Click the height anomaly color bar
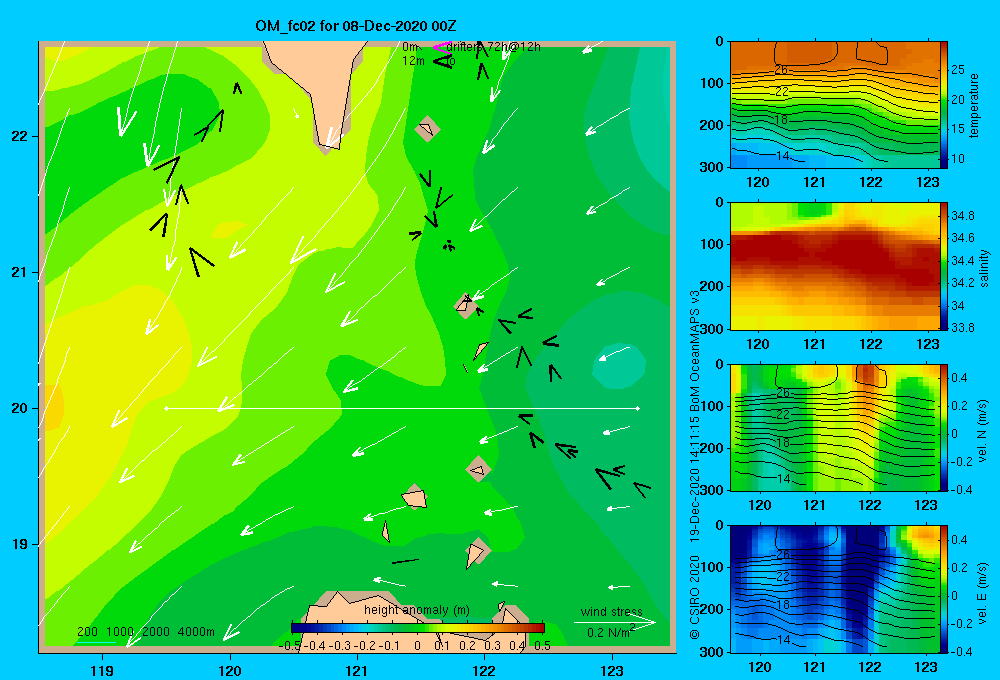 (418, 628)
